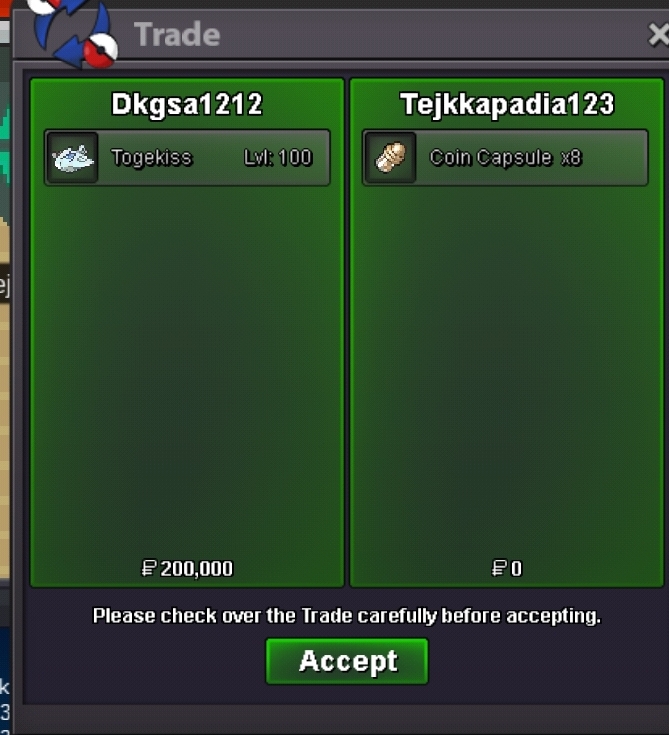The width and height of the screenshot is (669, 735).
Task: Click the Pokédollar symbol beside 200,000
Action: point(149,569)
